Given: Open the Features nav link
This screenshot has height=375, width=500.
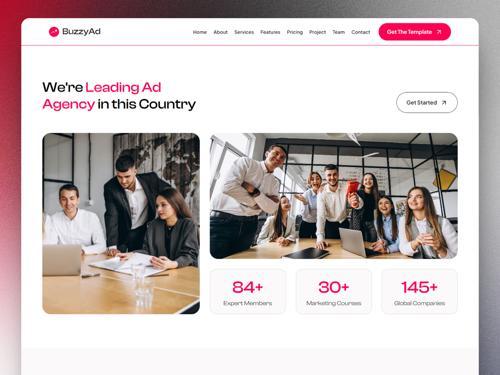Looking at the screenshot, I should tap(270, 32).
